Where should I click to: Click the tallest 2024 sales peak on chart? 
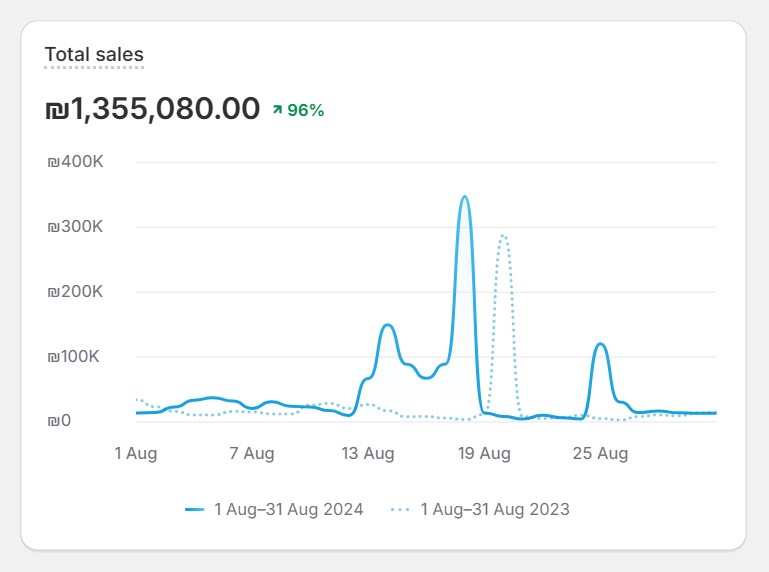coord(464,198)
